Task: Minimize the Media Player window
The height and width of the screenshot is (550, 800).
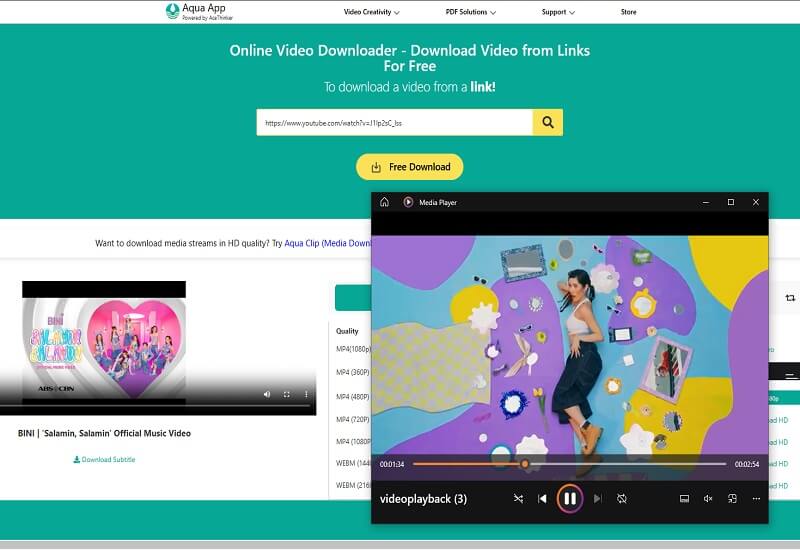Action: click(706, 202)
